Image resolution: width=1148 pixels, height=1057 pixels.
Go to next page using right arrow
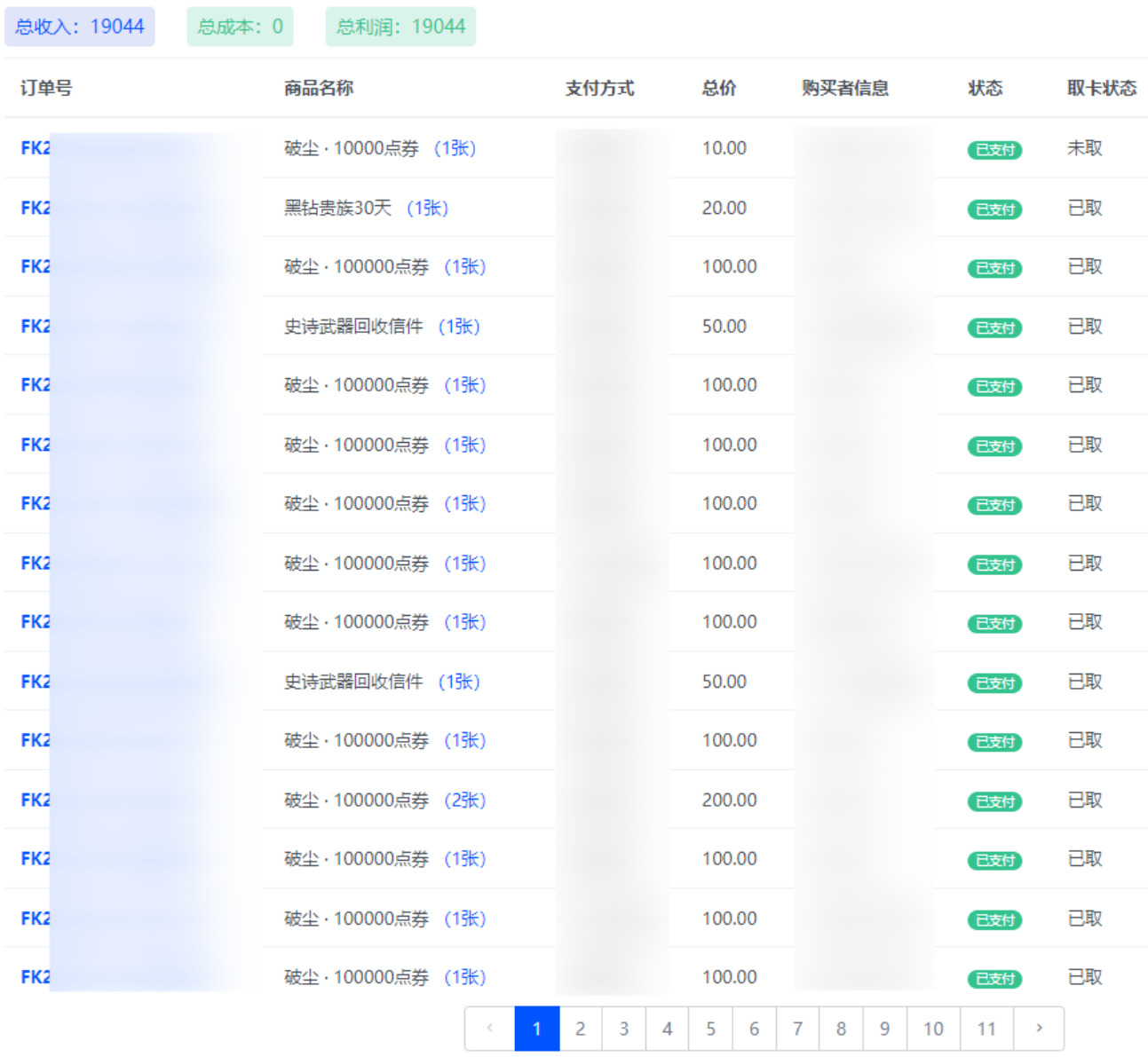tap(1039, 1028)
